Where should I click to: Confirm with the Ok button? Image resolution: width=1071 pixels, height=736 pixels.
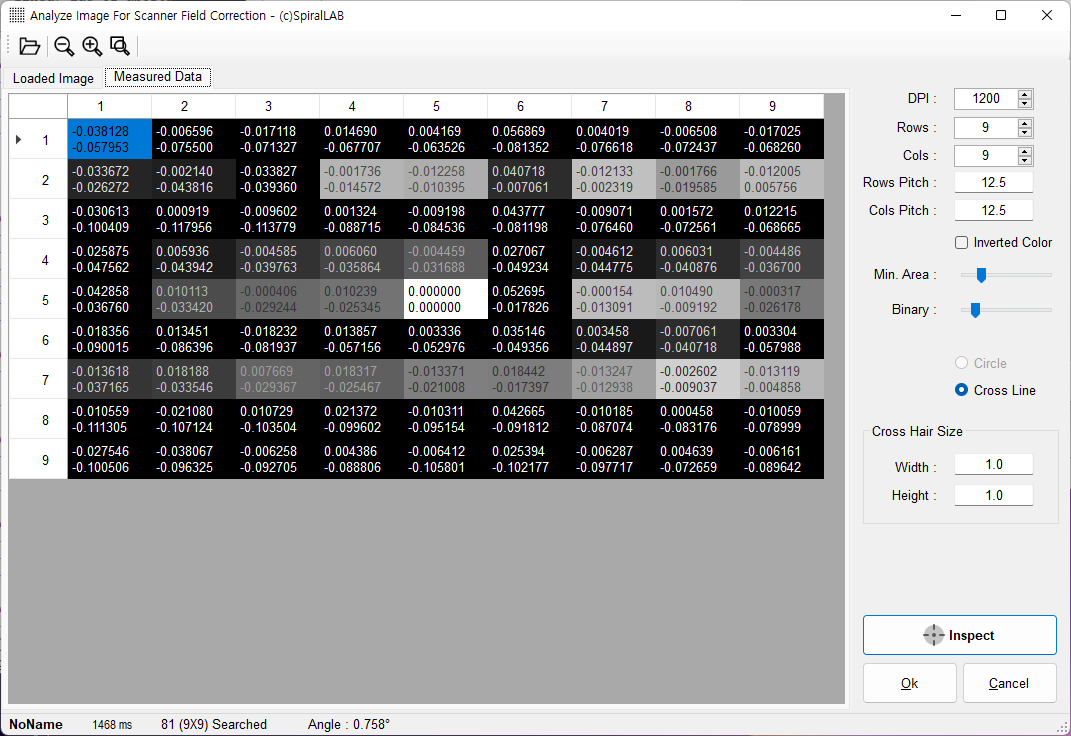click(910, 683)
